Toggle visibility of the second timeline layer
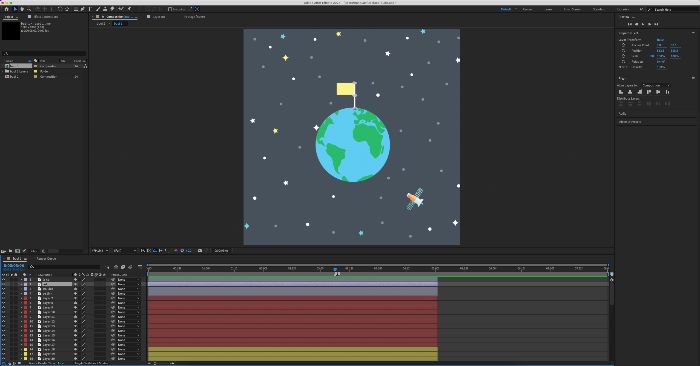Screen dimensions: 700x366 point(4,284)
